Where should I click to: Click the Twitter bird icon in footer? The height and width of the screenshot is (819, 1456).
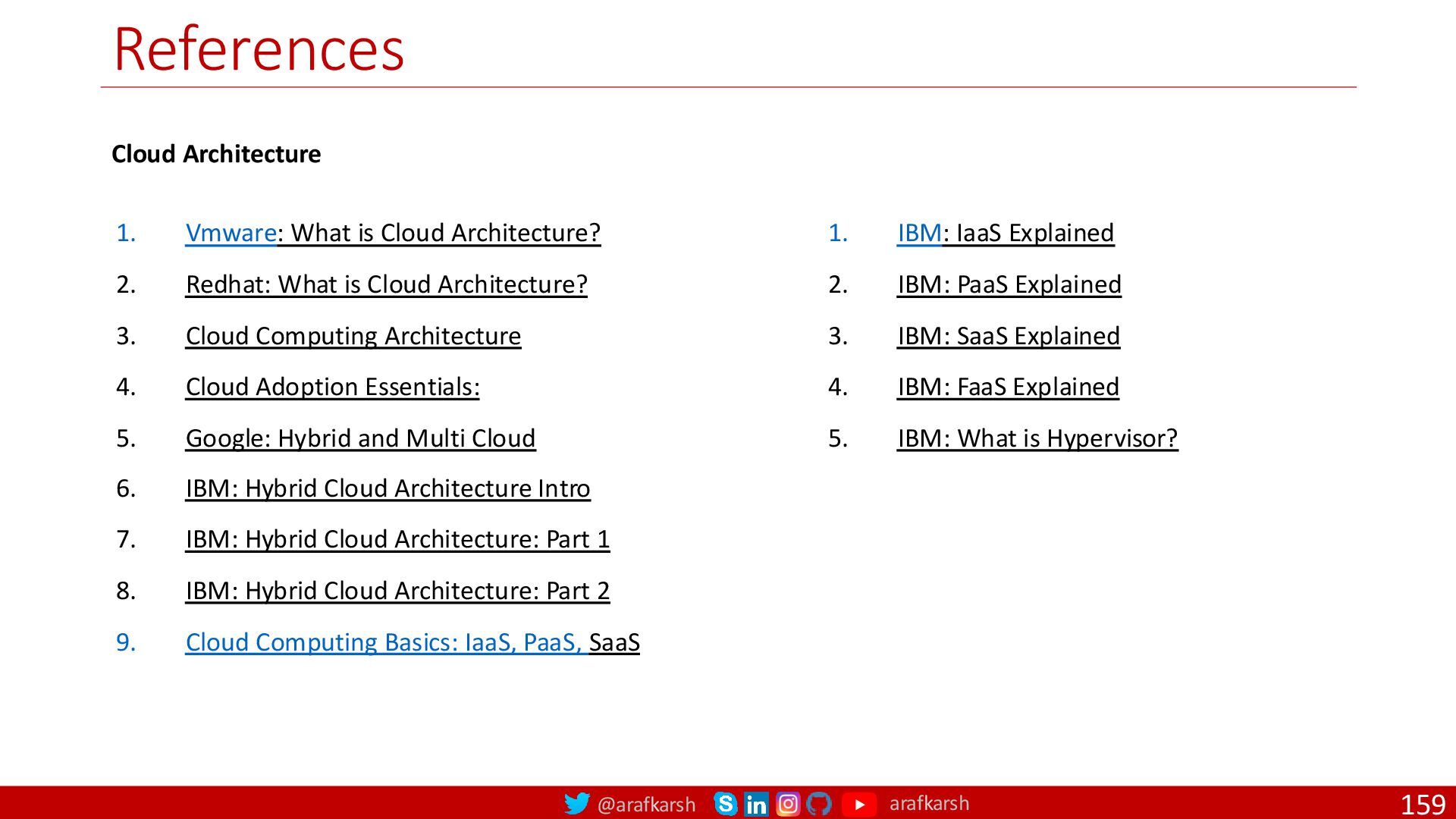click(576, 803)
